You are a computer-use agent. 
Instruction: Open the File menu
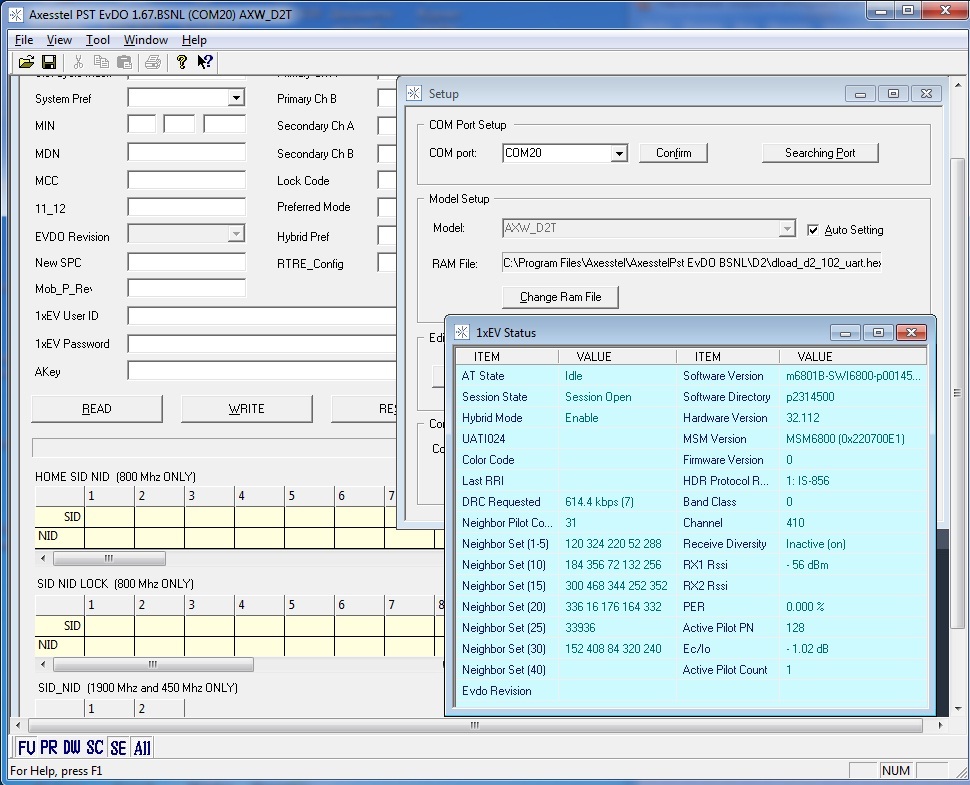[x=24, y=40]
